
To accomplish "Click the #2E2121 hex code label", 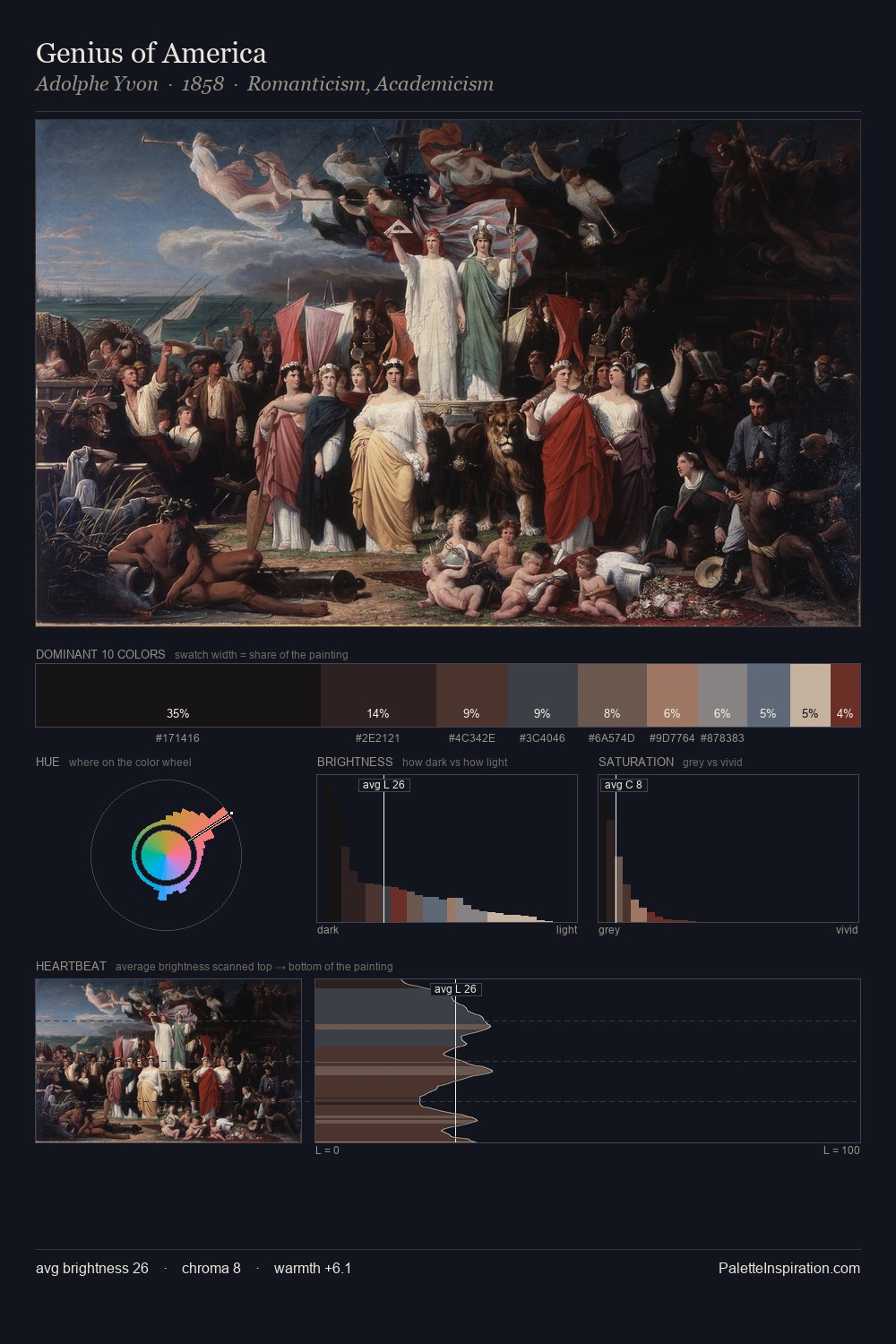I will (x=378, y=738).
